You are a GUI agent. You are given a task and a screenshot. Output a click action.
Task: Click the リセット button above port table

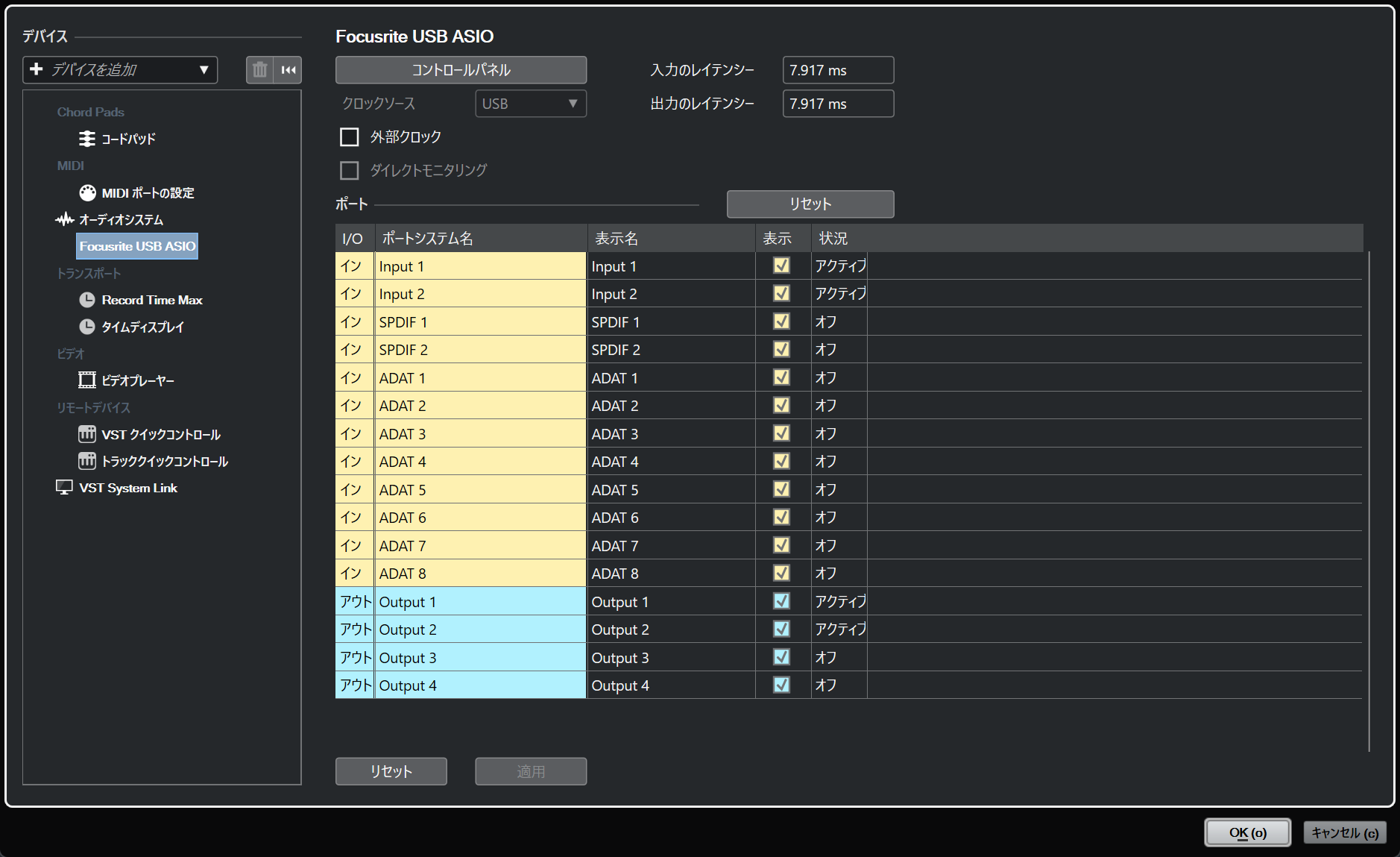click(810, 204)
